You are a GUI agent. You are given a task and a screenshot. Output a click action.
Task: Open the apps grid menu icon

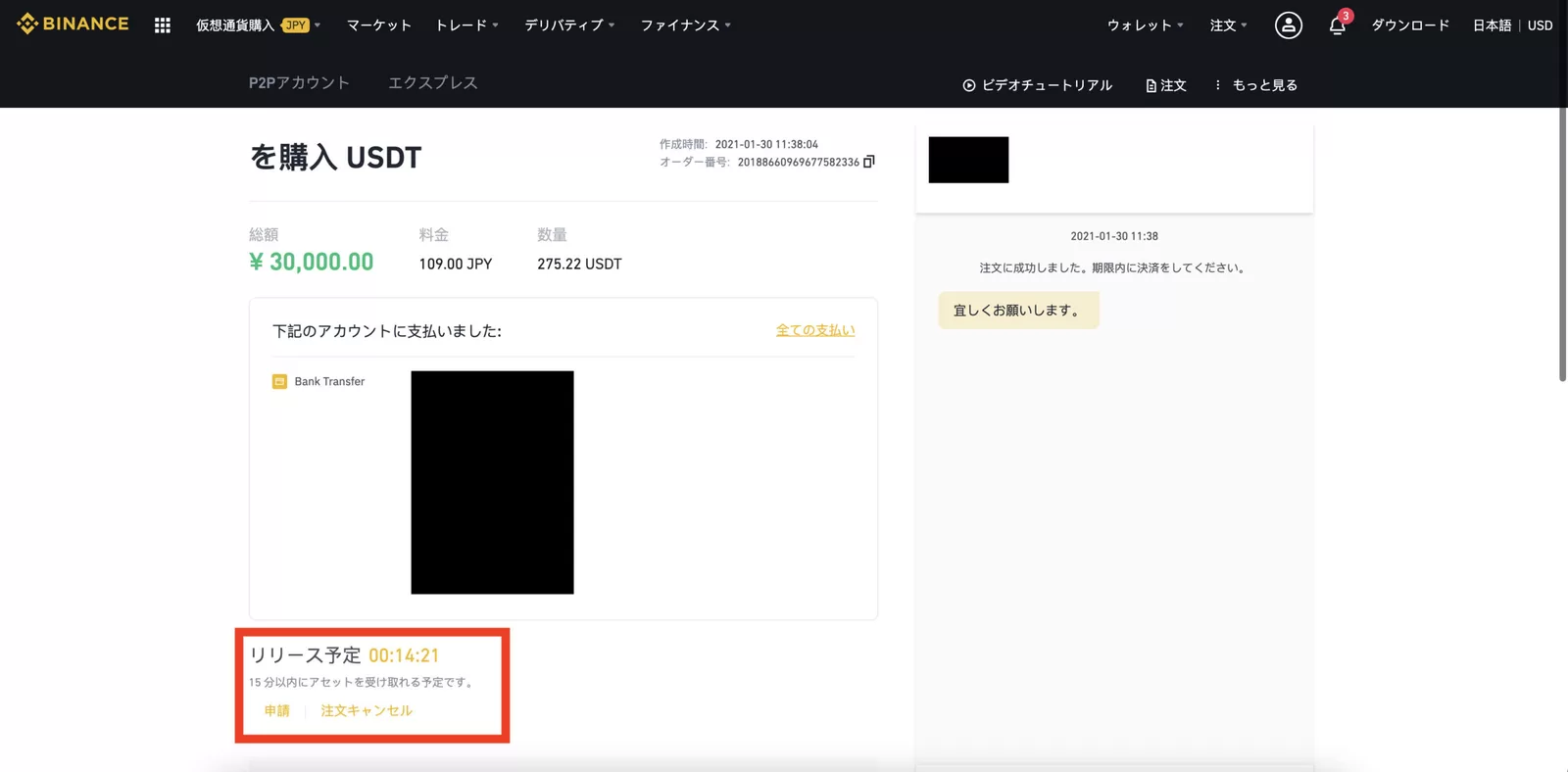click(x=163, y=25)
